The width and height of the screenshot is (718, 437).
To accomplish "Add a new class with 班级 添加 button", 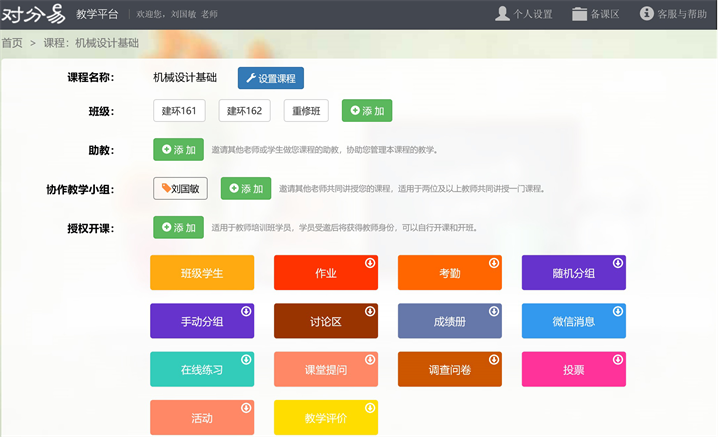I will [x=366, y=111].
